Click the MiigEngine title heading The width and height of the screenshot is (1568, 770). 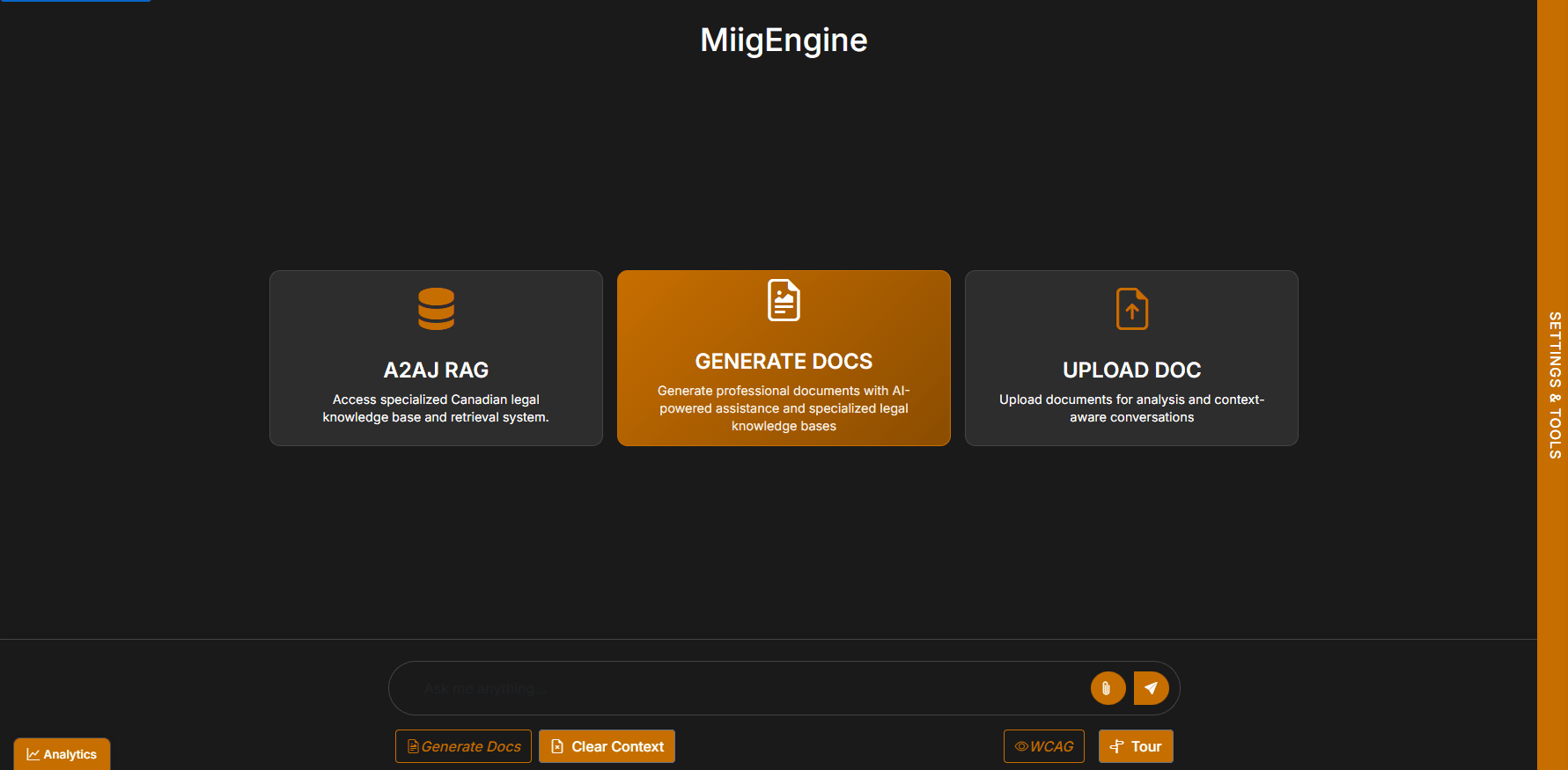tap(784, 40)
